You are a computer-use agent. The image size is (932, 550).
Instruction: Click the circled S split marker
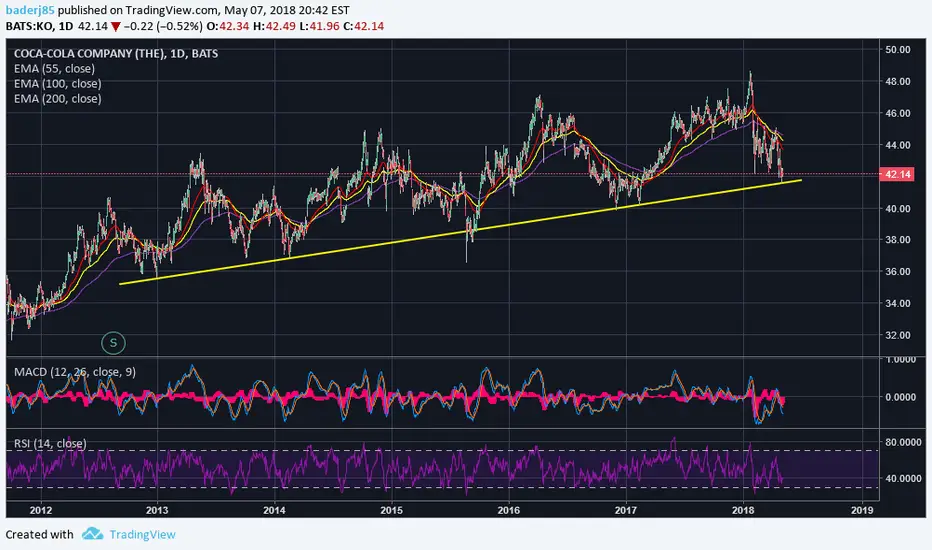click(x=113, y=342)
